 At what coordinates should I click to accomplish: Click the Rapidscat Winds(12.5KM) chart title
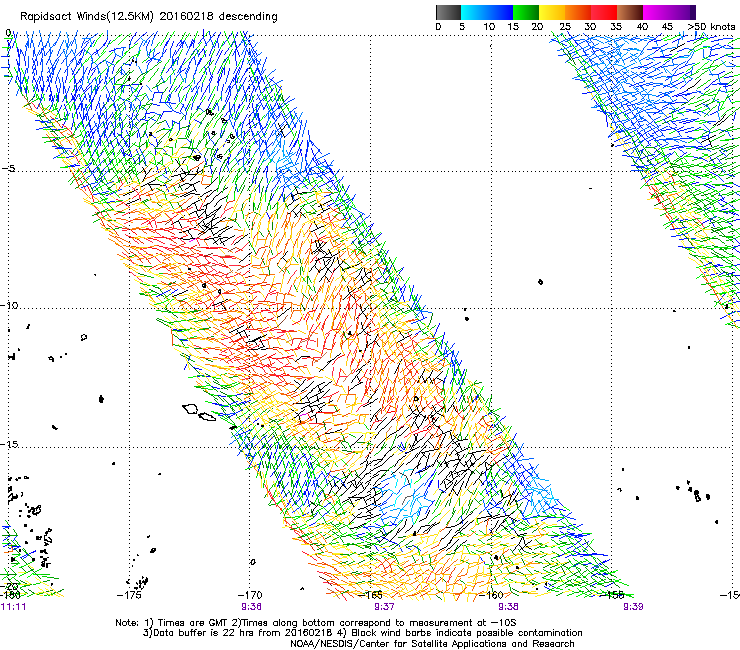point(149,17)
